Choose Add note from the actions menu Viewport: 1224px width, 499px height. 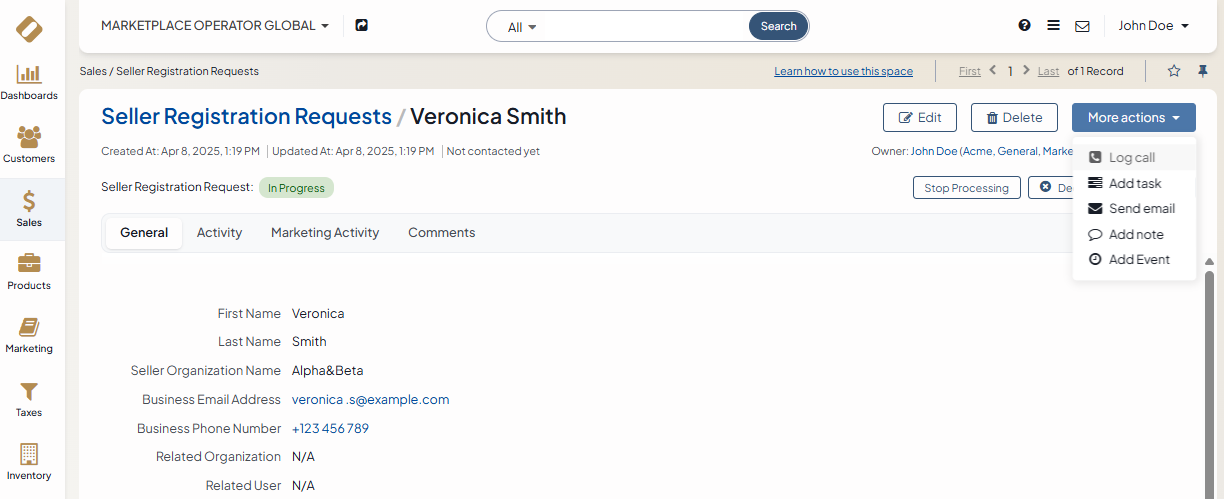(x=1134, y=234)
